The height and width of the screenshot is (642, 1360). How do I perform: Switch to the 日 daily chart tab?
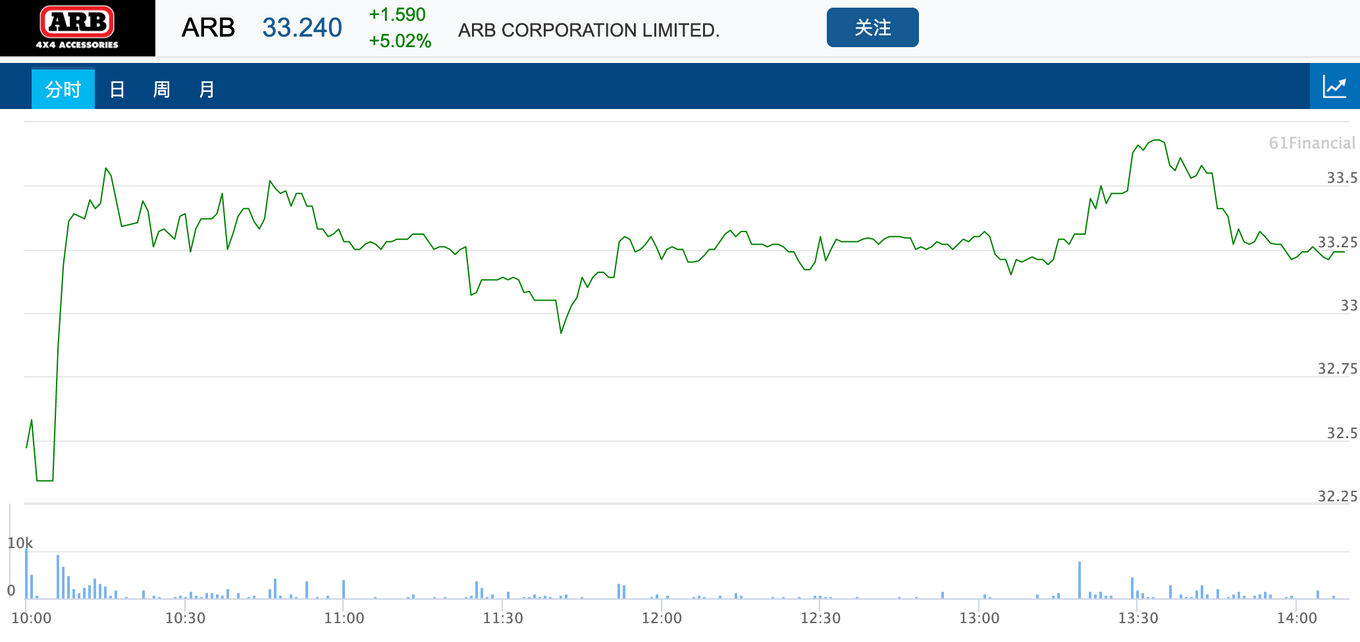click(x=117, y=89)
